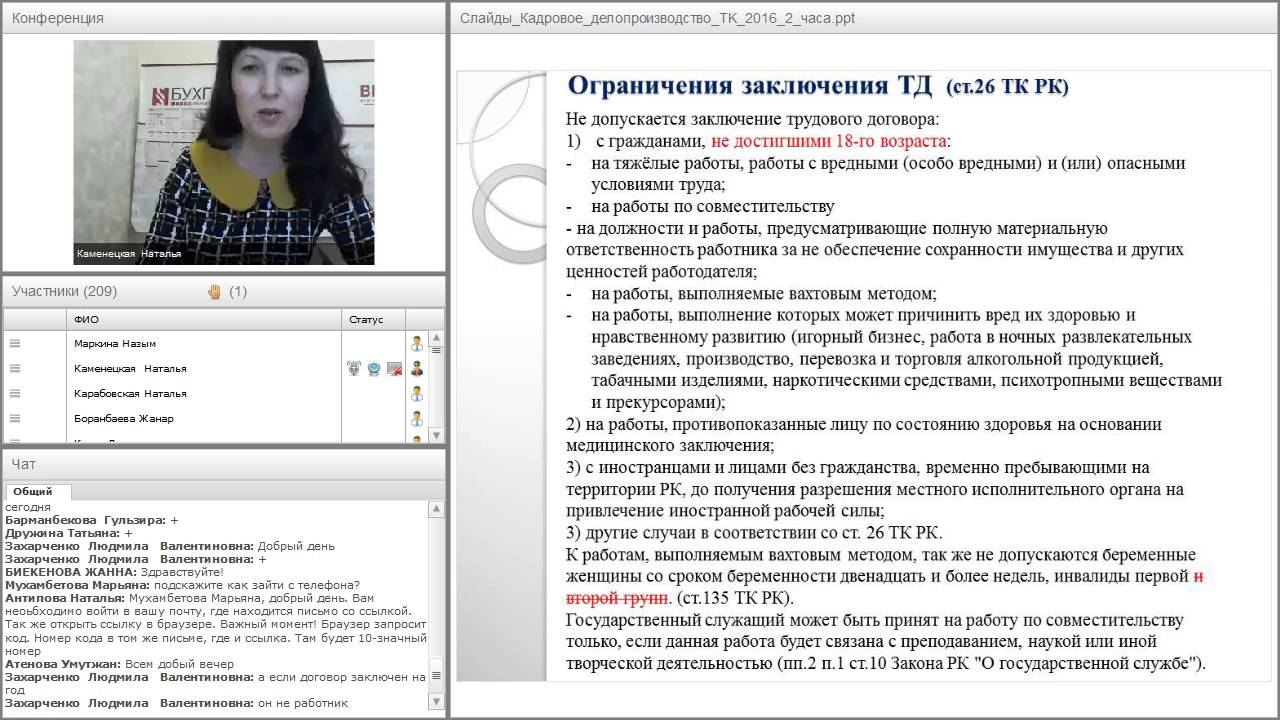Open row menu handle for Карабовская Наталья
This screenshot has width=1280, height=720.
15,393
